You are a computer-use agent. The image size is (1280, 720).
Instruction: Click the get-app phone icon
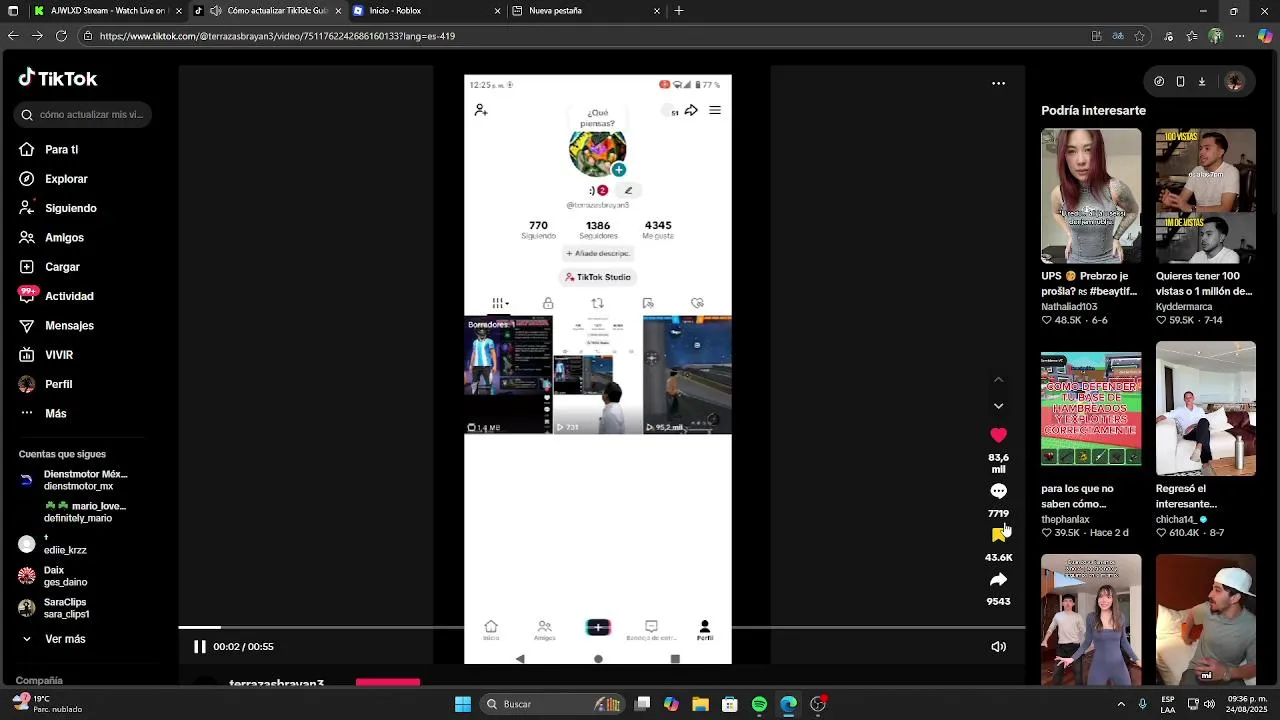(1180, 82)
